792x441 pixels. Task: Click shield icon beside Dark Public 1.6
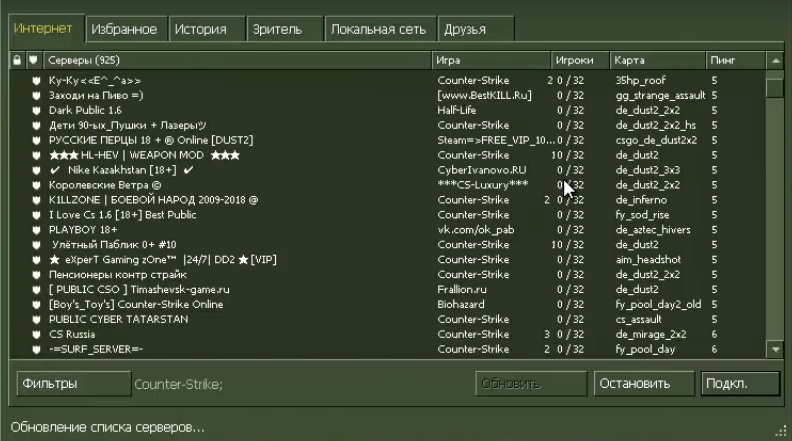tap(36, 111)
